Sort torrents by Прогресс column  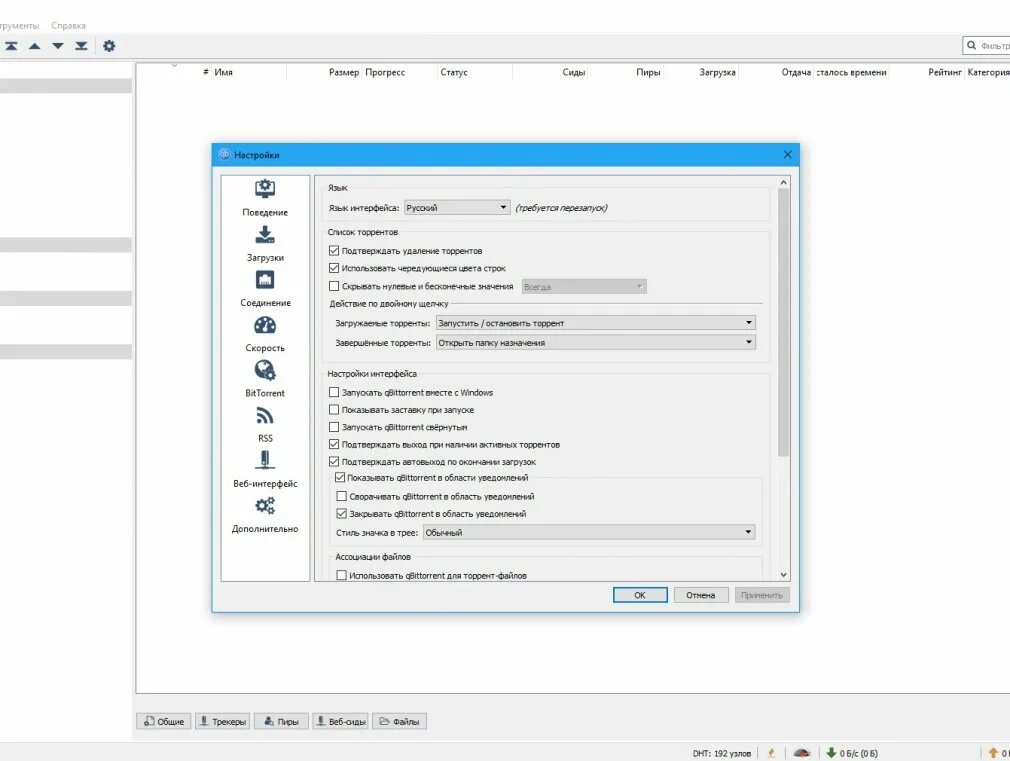click(x=400, y=72)
